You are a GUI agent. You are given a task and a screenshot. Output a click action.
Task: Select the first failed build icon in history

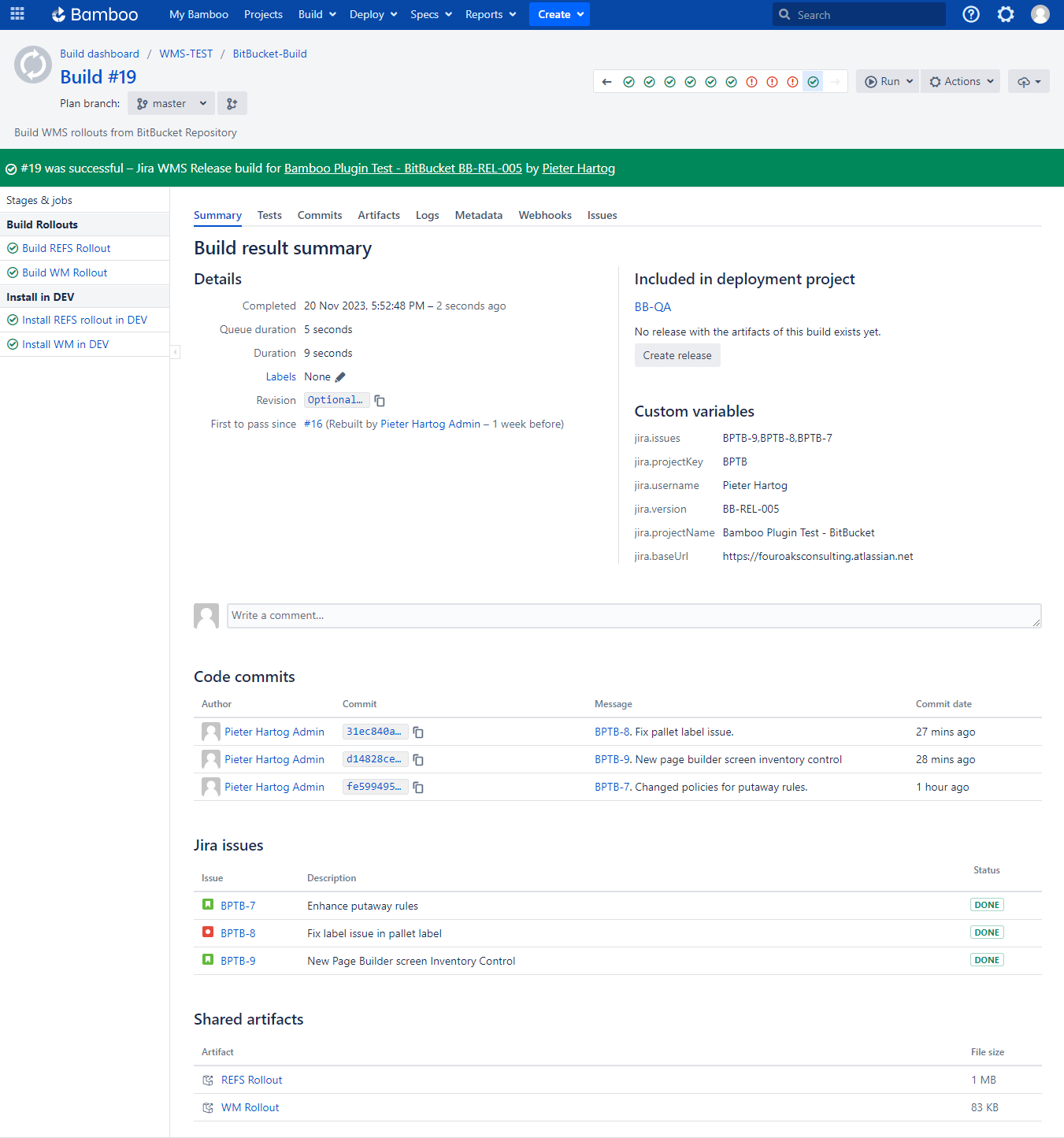point(751,82)
